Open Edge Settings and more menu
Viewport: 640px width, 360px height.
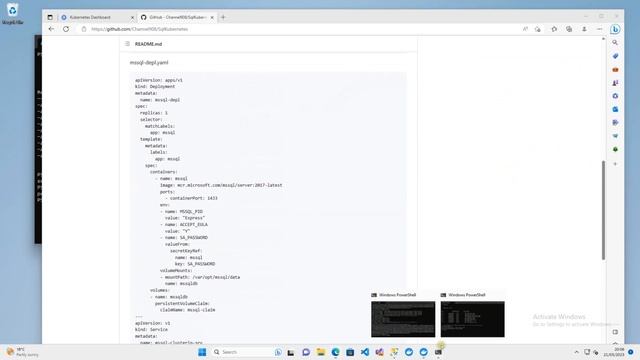pos(599,29)
